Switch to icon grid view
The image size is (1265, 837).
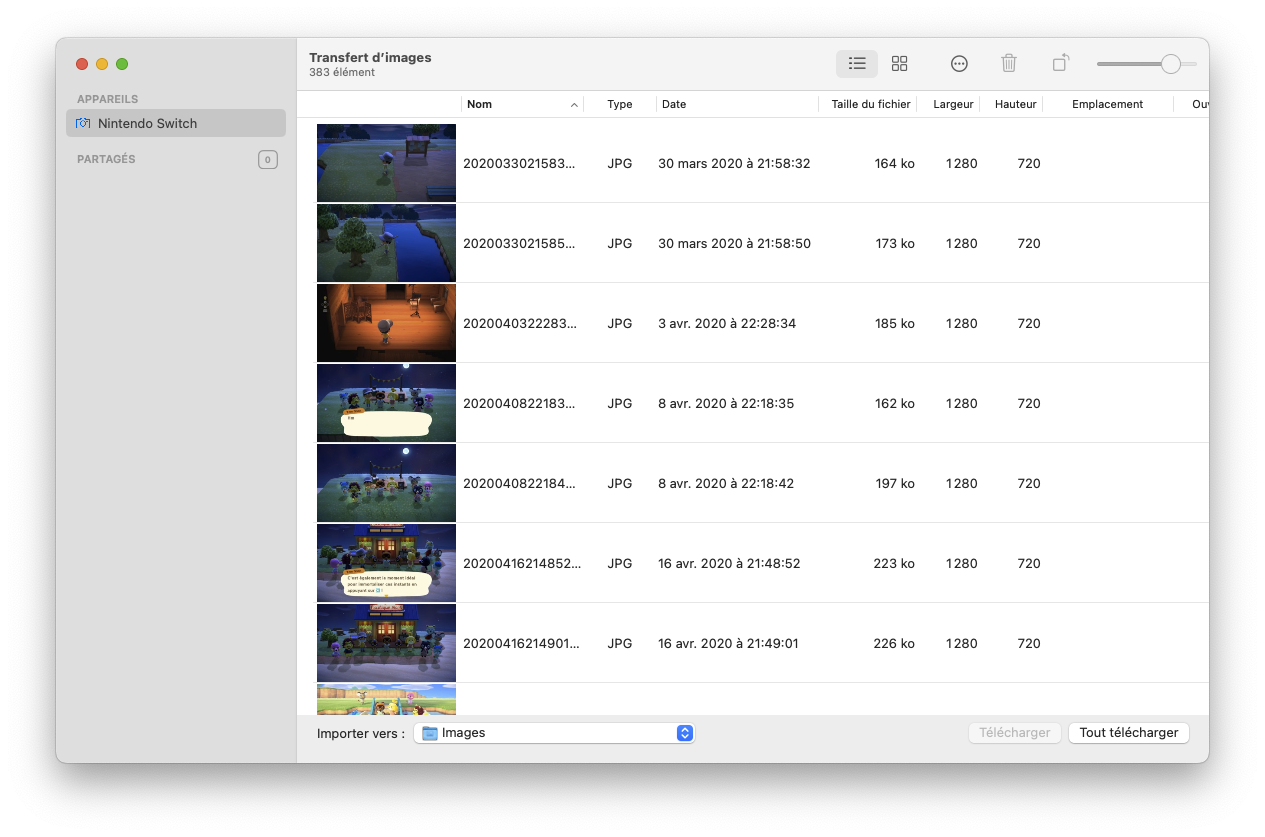click(x=899, y=64)
